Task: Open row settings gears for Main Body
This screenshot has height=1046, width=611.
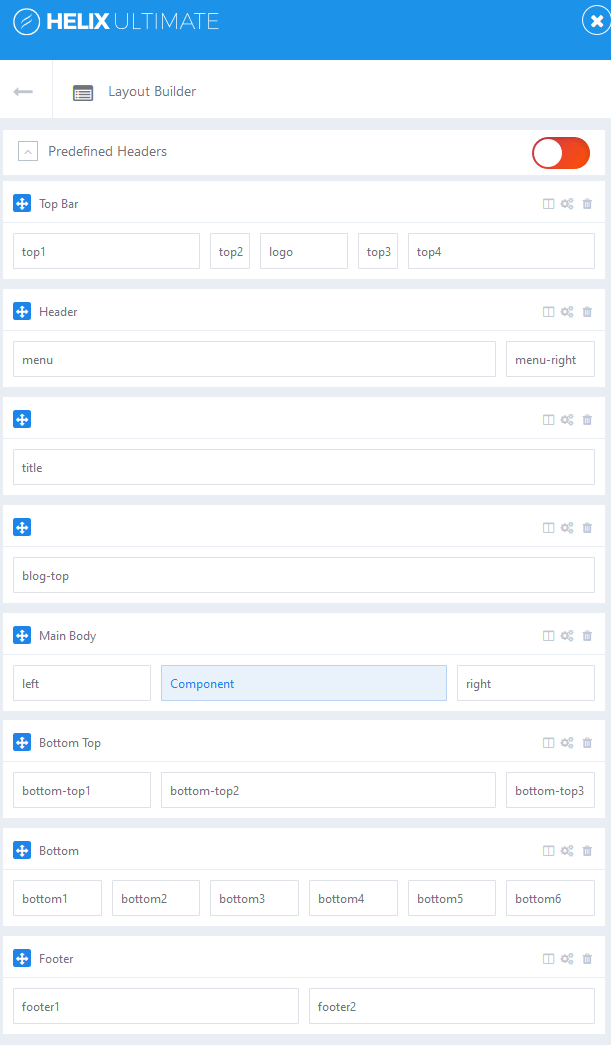Action: click(567, 636)
